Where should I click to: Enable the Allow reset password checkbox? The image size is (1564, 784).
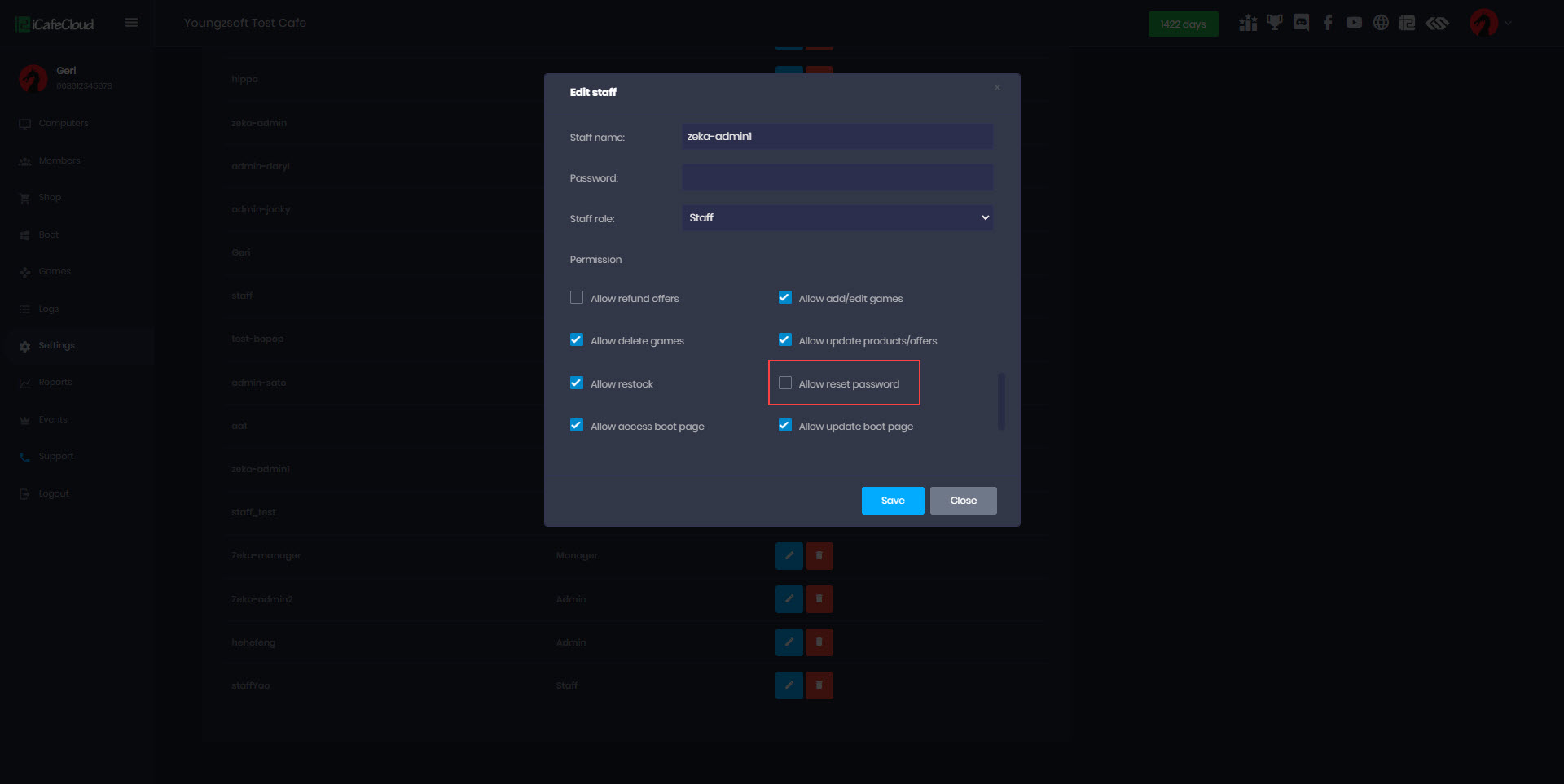pos(785,383)
